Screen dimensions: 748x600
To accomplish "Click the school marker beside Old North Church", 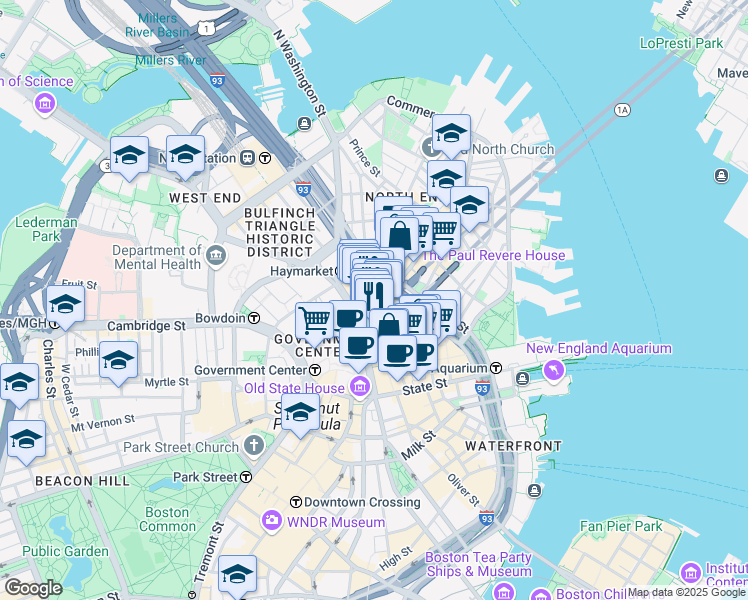I will click(x=451, y=135).
